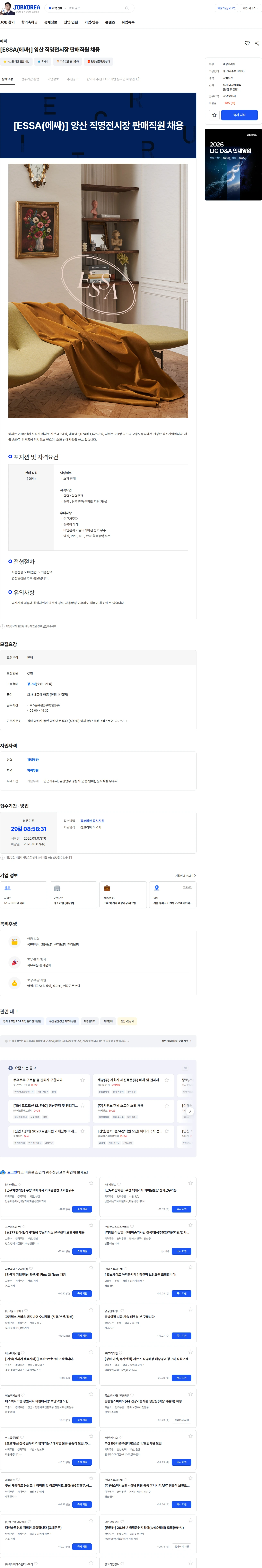
Task: Bookmark star on 대일 프로모션 SL FNC posting
Action: point(83,1105)
